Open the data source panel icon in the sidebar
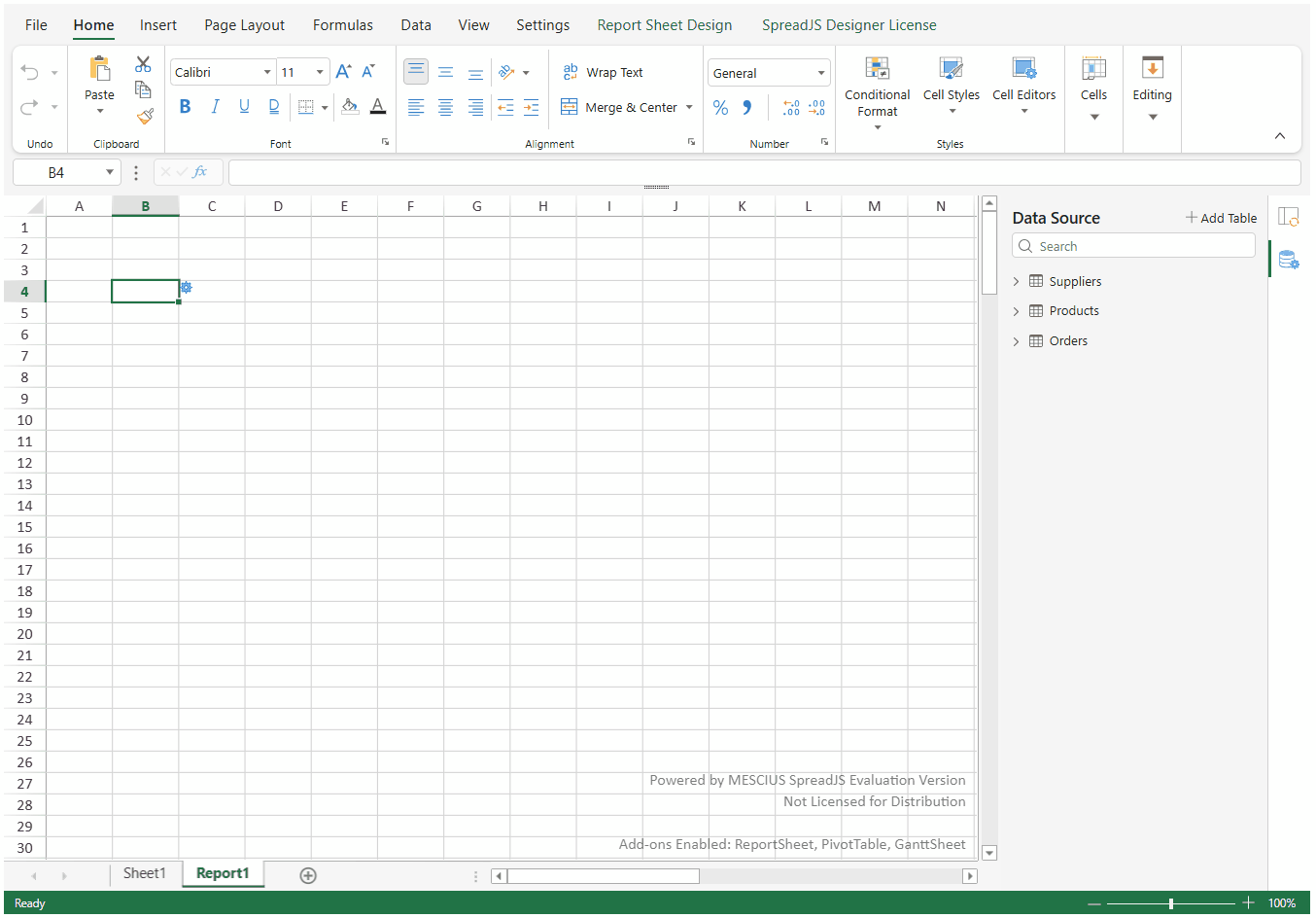1316x918 pixels. click(x=1289, y=260)
